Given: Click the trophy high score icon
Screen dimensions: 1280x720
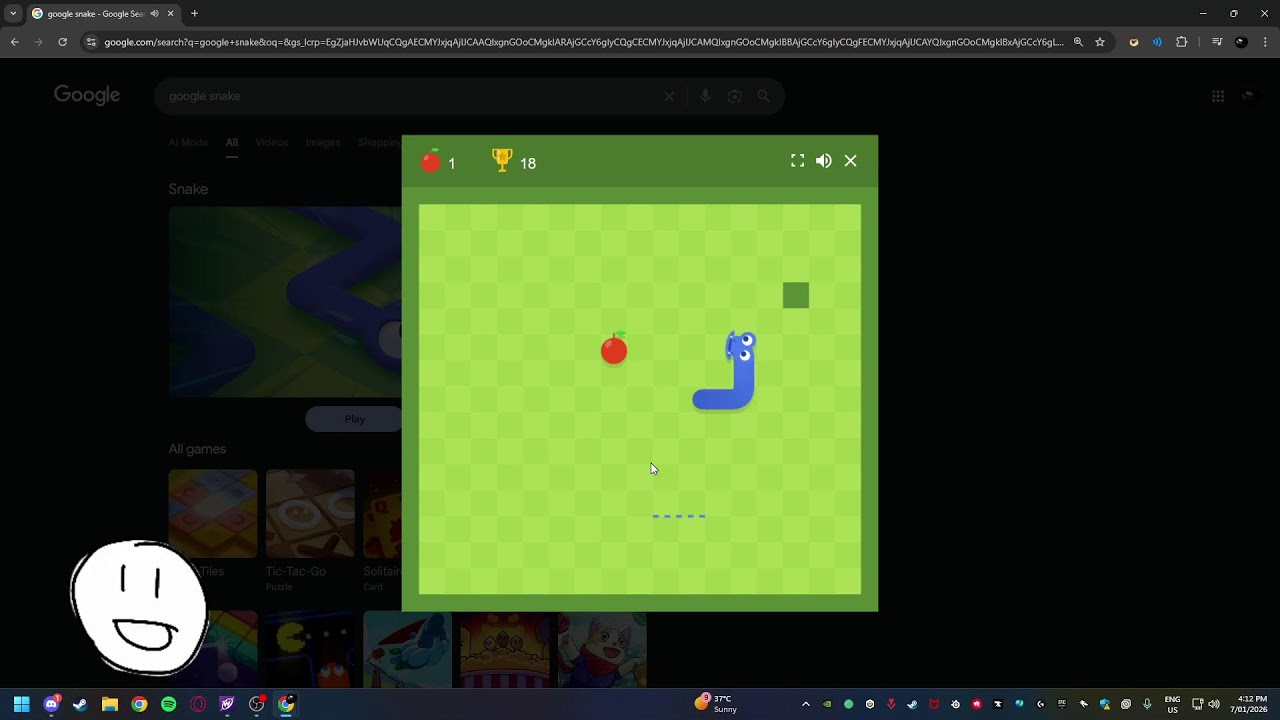Looking at the screenshot, I should click(502, 160).
